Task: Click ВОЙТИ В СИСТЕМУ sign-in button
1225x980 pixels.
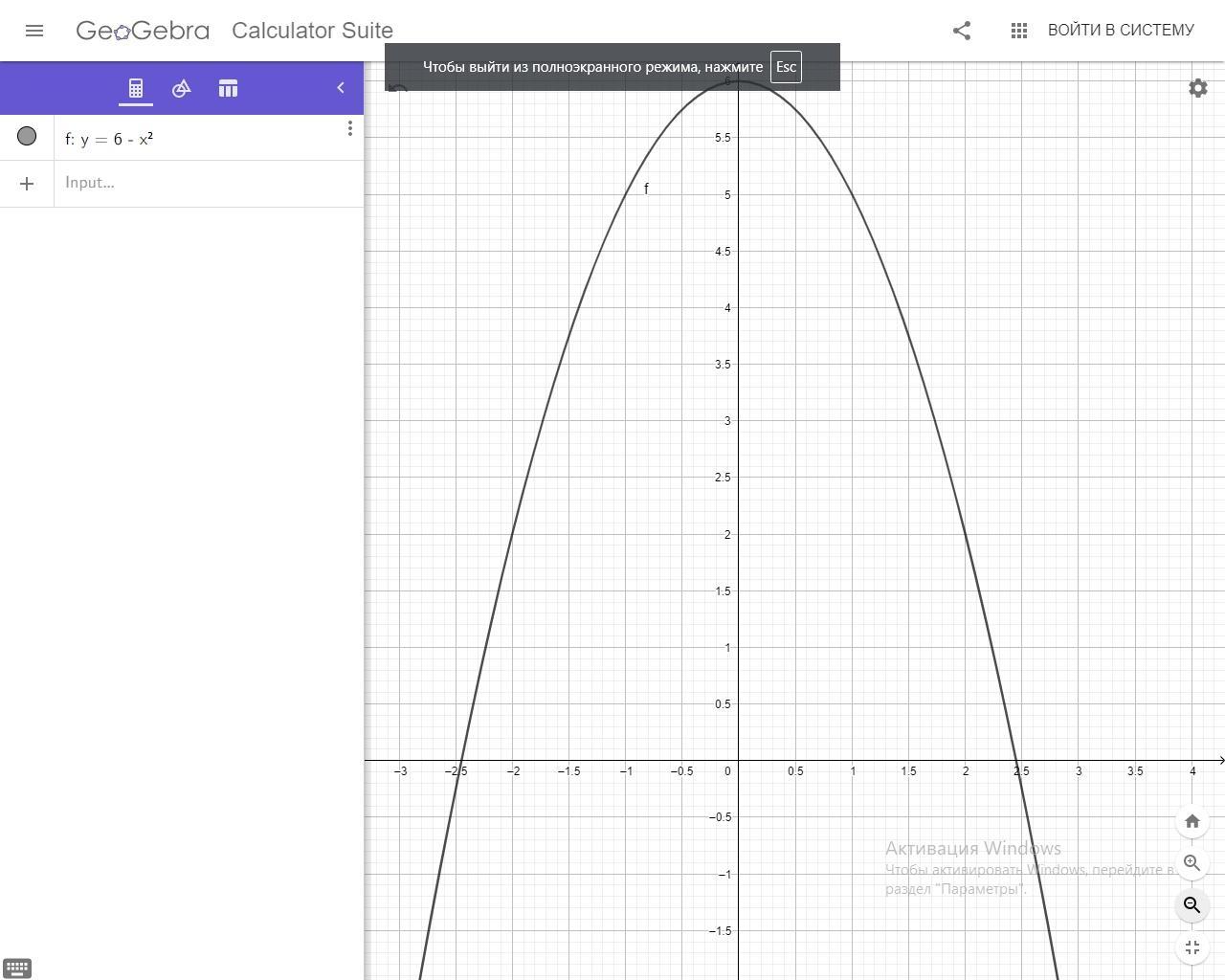Action: [x=1121, y=31]
